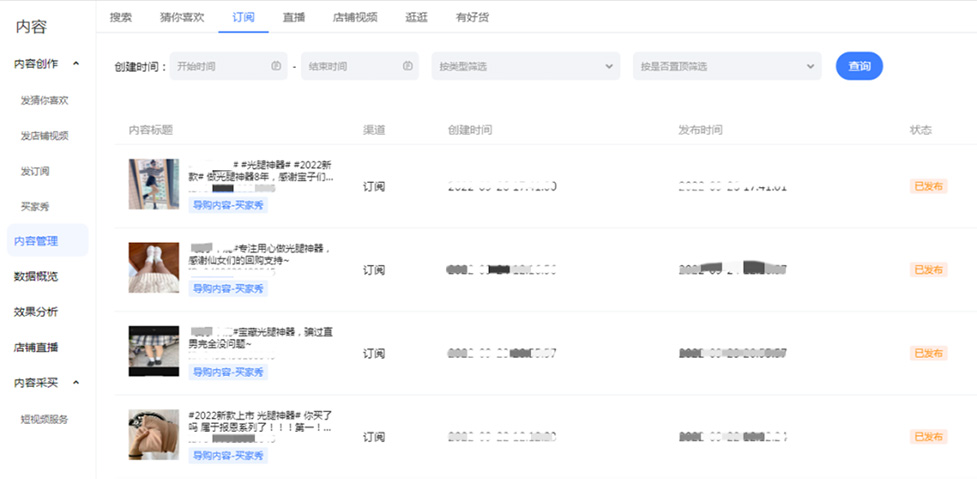Click 已发布 status on 宝藏光腿神器 row
The image size is (977, 479).
pos(928,353)
